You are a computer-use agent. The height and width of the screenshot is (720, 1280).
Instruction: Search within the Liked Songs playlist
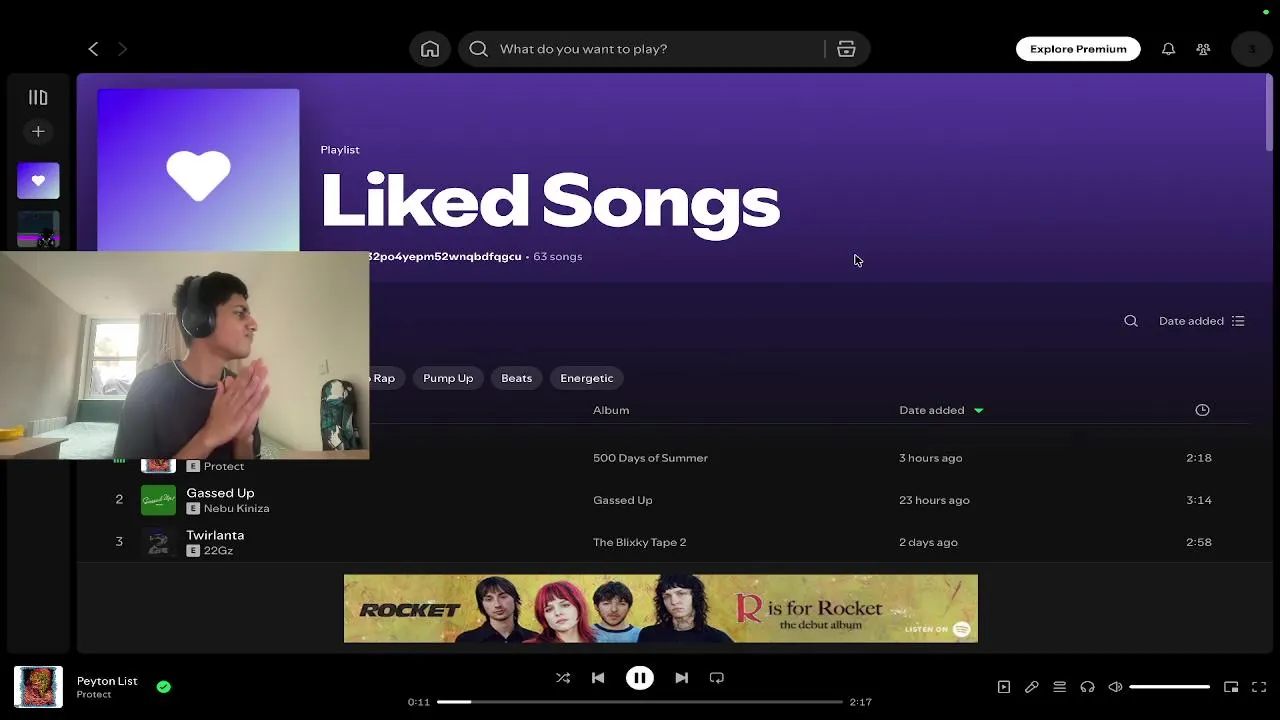click(1131, 321)
